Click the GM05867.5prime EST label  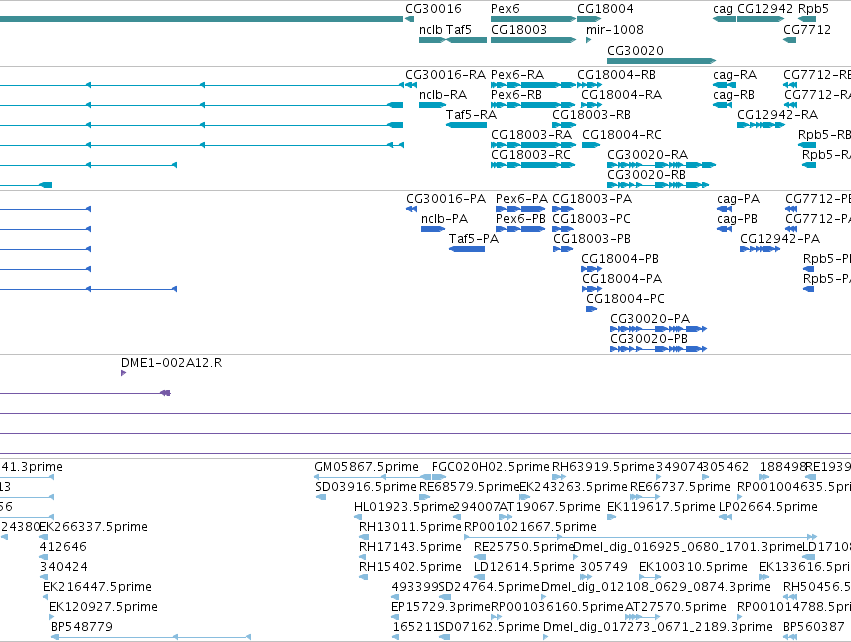tap(366, 467)
